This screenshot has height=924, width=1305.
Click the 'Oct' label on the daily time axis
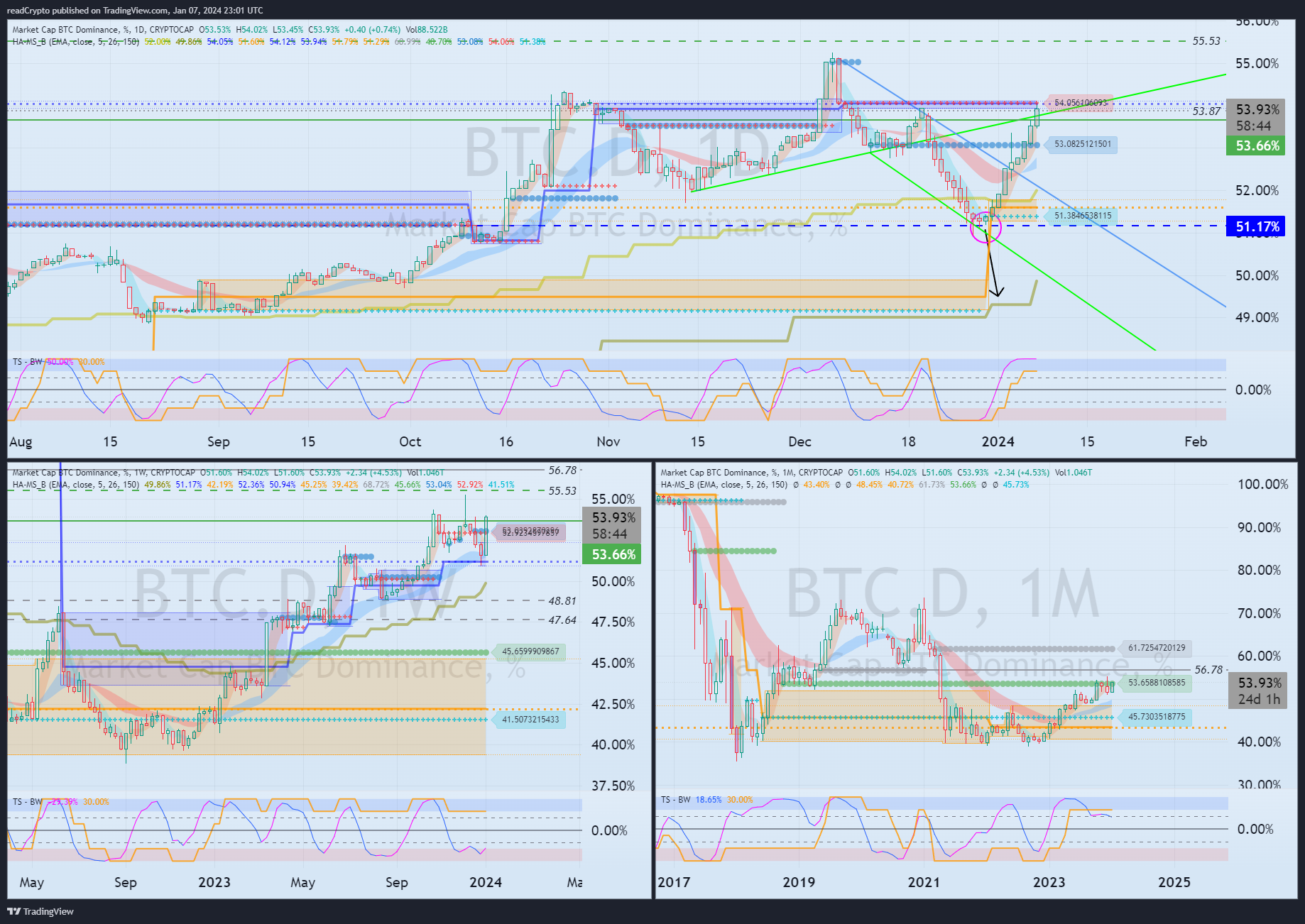[x=410, y=442]
